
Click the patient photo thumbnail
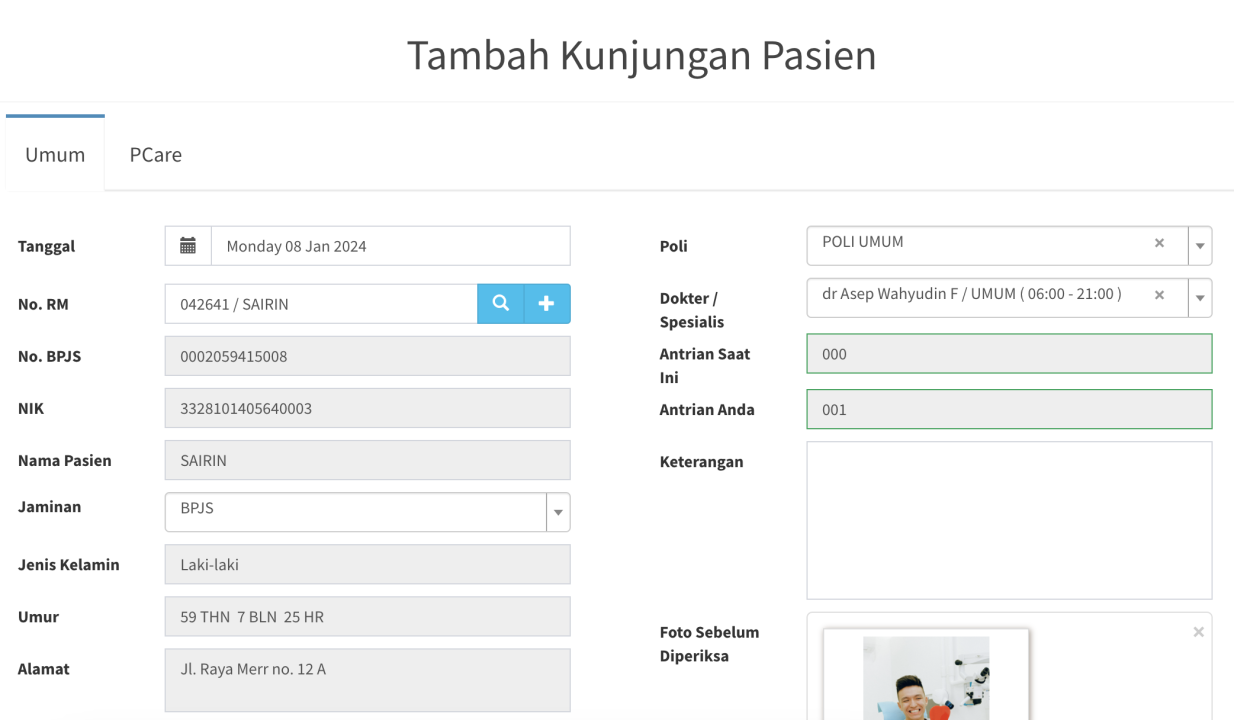[x=926, y=678]
